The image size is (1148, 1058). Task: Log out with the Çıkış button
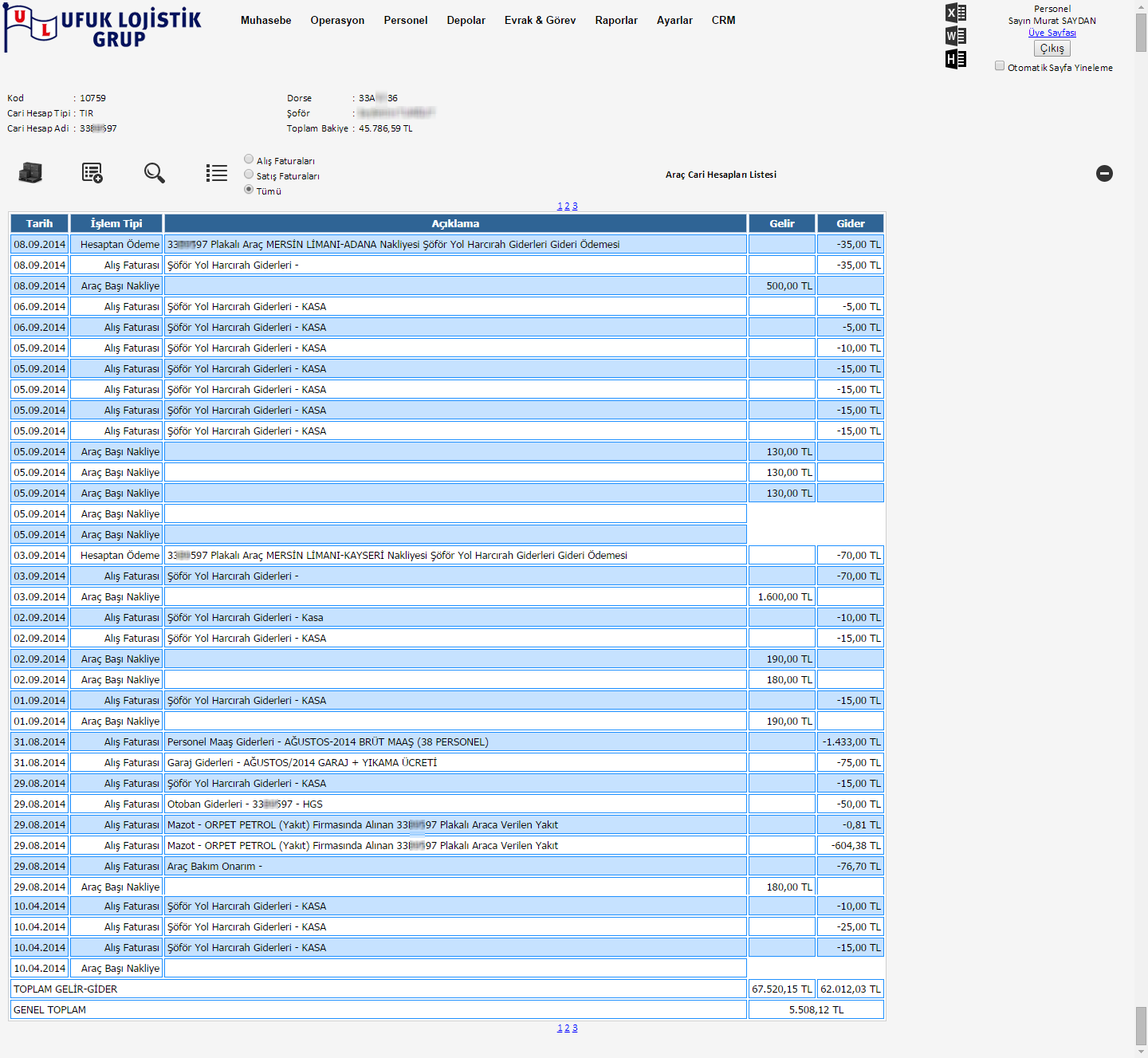(1052, 49)
